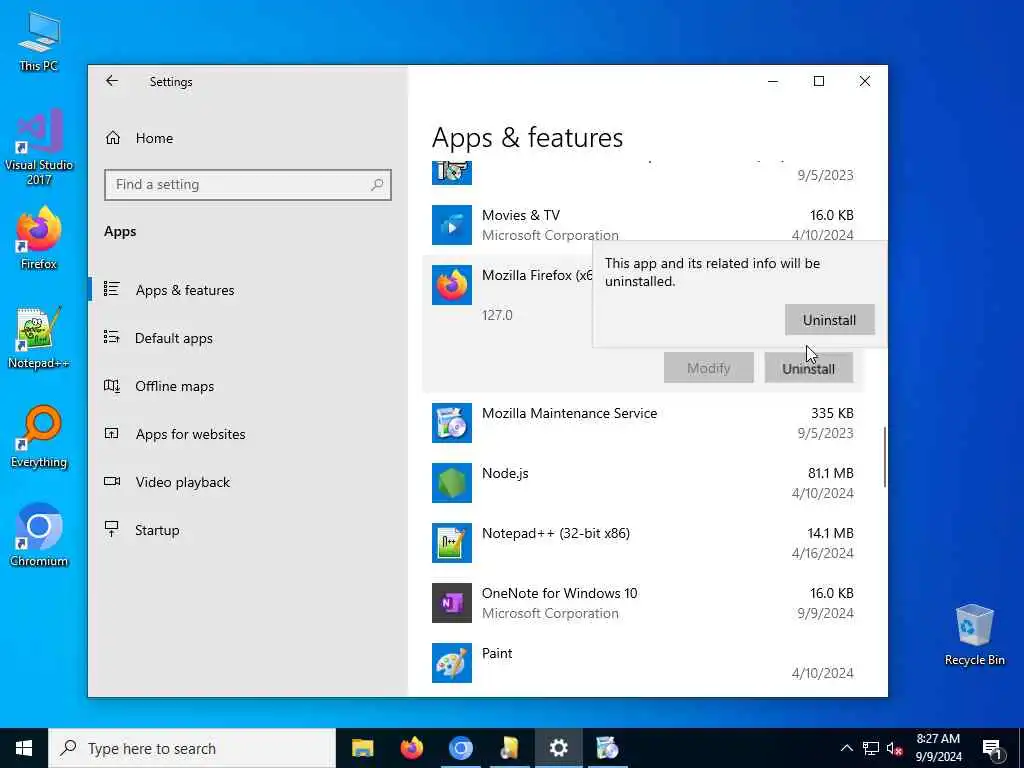Select the Movies & TV entry name

pyautogui.click(x=520, y=216)
